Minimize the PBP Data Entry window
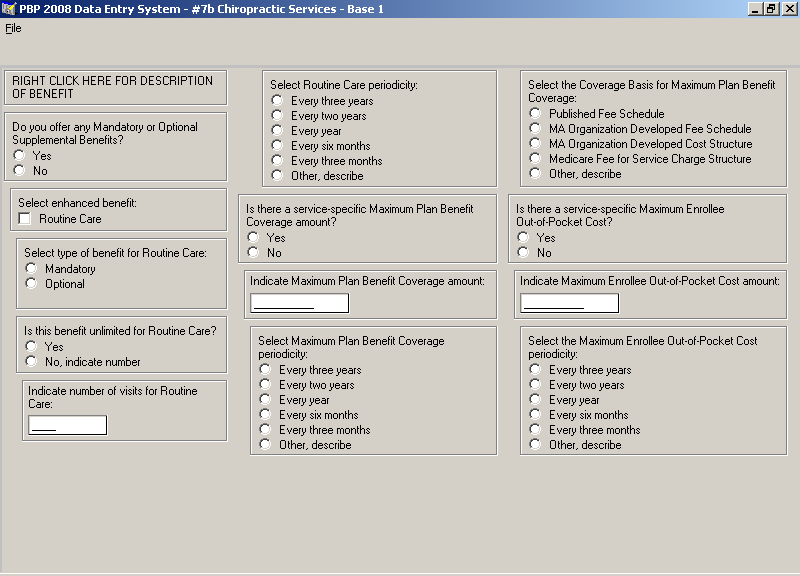Viewport: 800px width, 576px height. pos(756,9)
